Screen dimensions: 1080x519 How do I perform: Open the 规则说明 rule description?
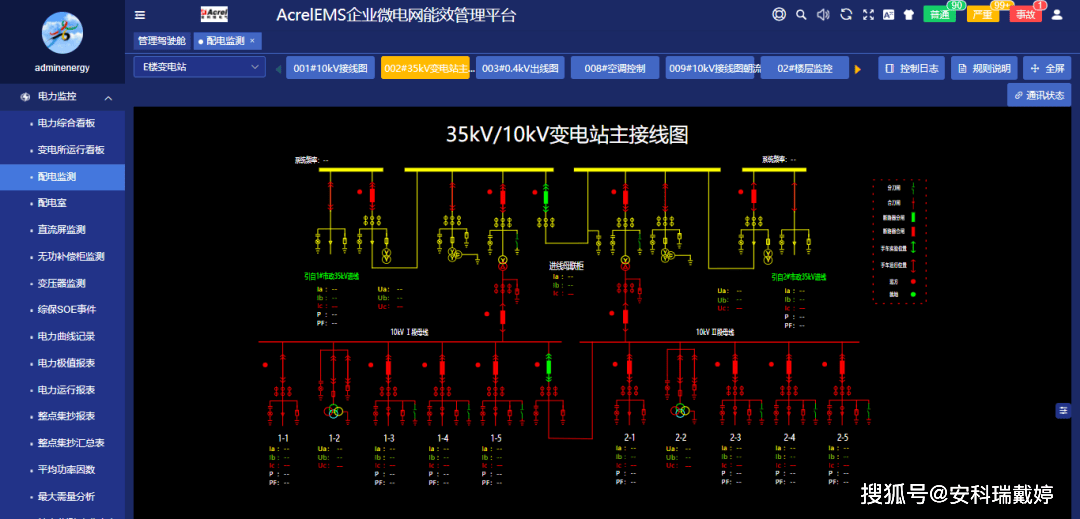coord(984,68)
